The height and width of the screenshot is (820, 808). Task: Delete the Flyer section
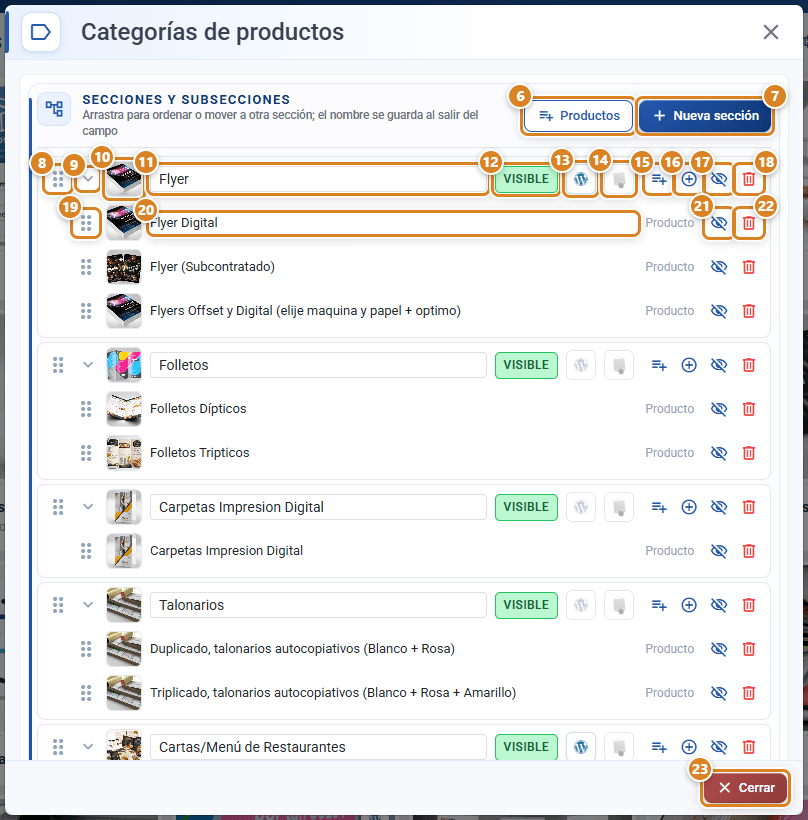tap(749, 179)
